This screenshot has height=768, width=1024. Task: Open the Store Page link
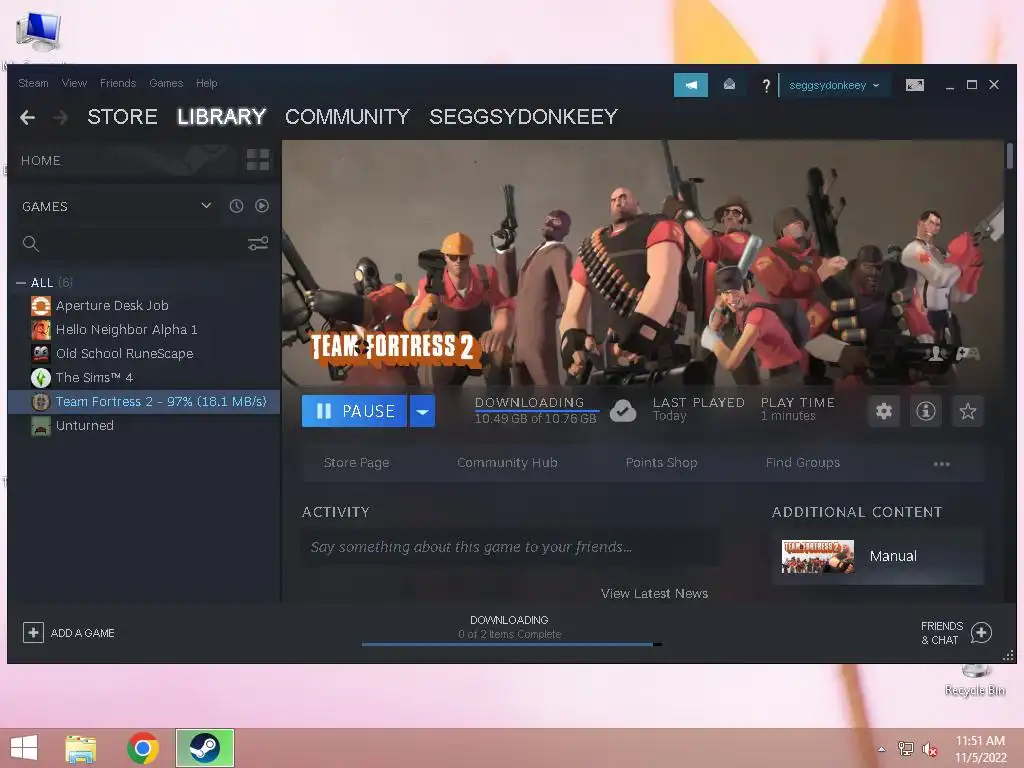(x=357, y=463)
